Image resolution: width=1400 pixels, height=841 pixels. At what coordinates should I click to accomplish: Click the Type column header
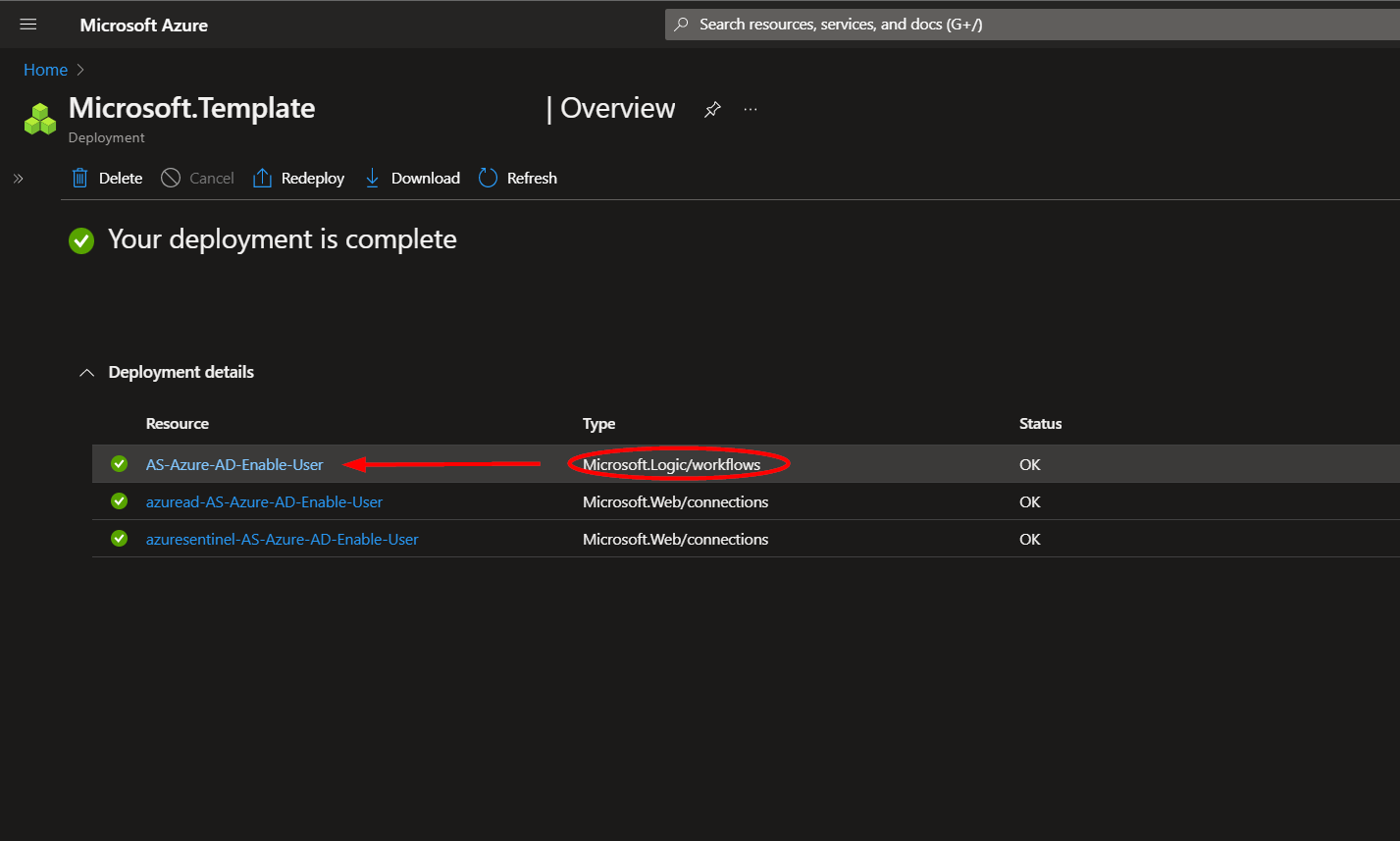point(598,424)
